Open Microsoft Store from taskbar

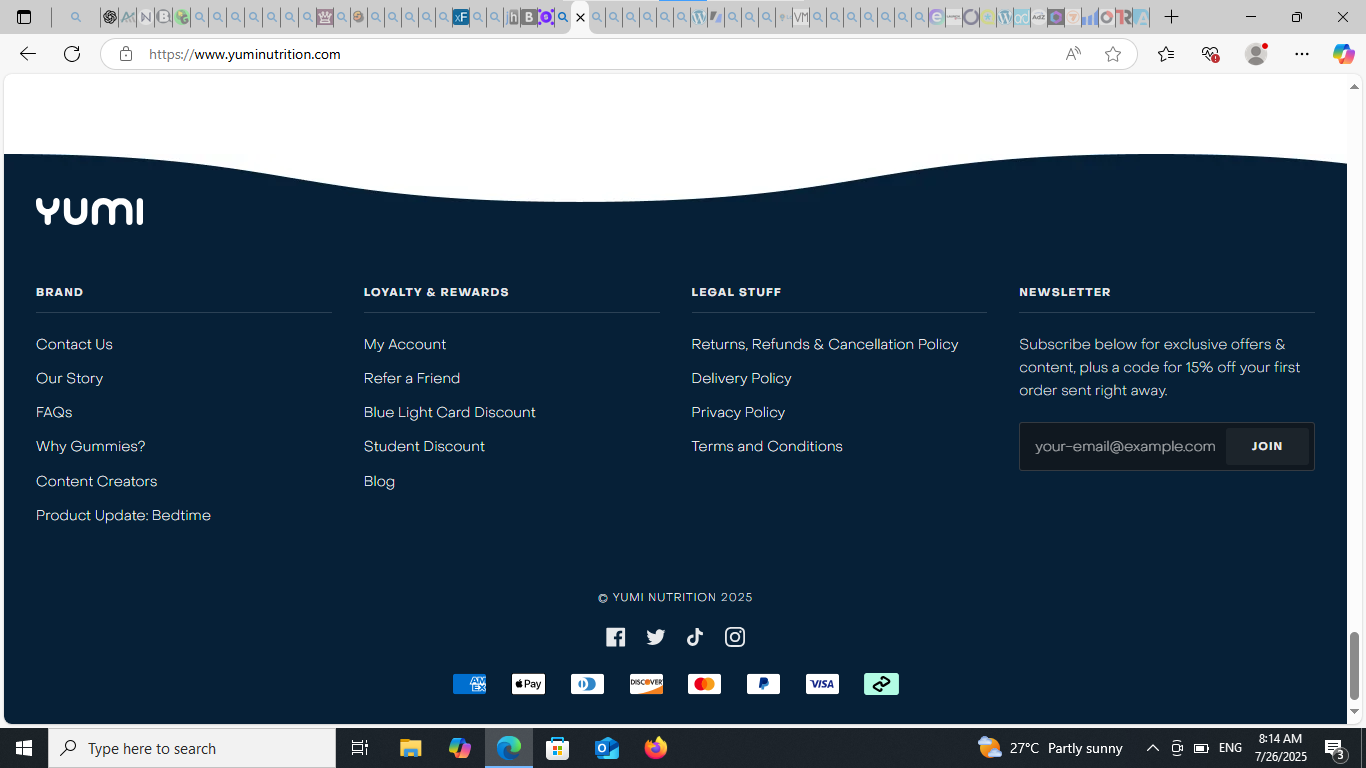click(558, 748)
